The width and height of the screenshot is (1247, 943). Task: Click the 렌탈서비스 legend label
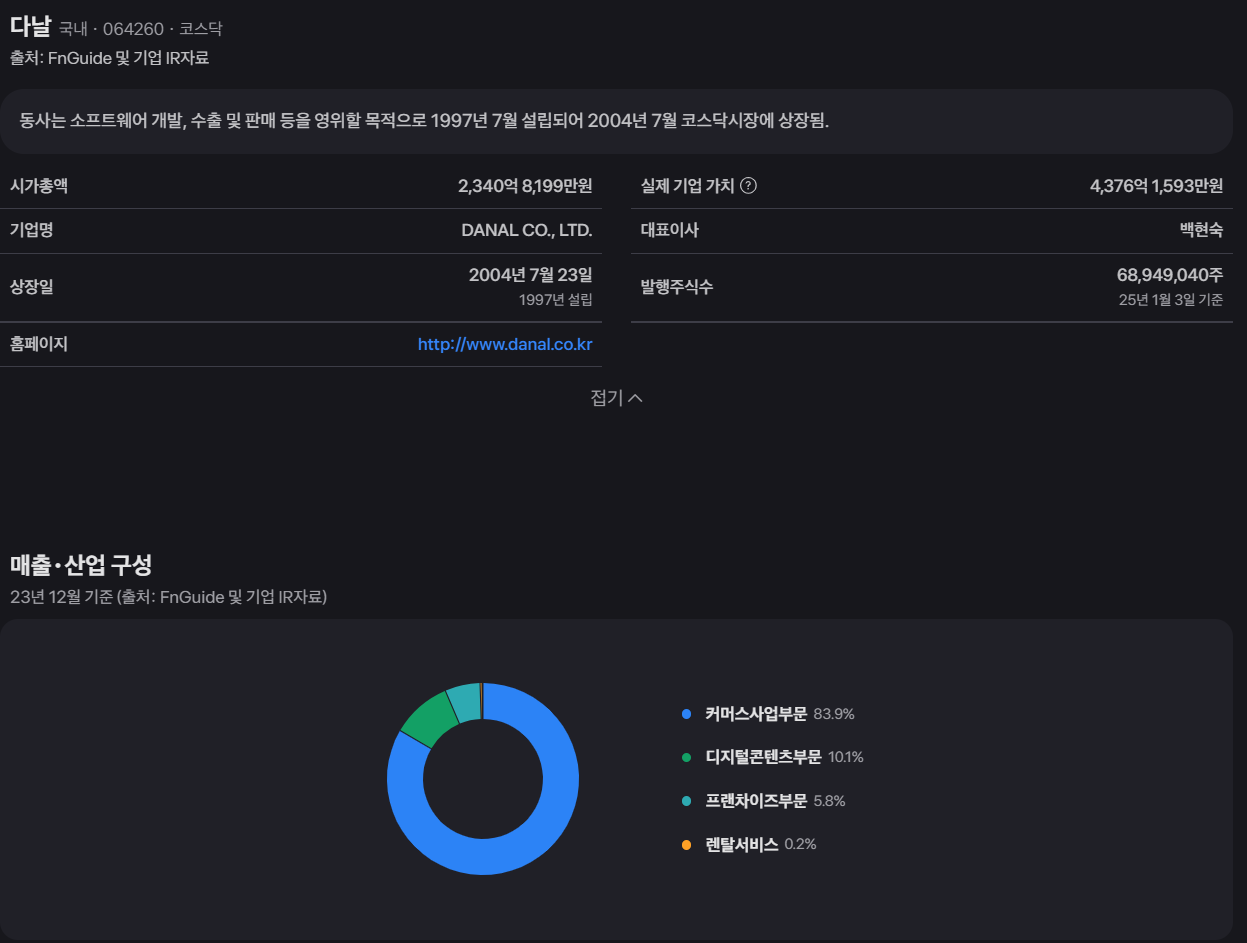tap(741, 844)
